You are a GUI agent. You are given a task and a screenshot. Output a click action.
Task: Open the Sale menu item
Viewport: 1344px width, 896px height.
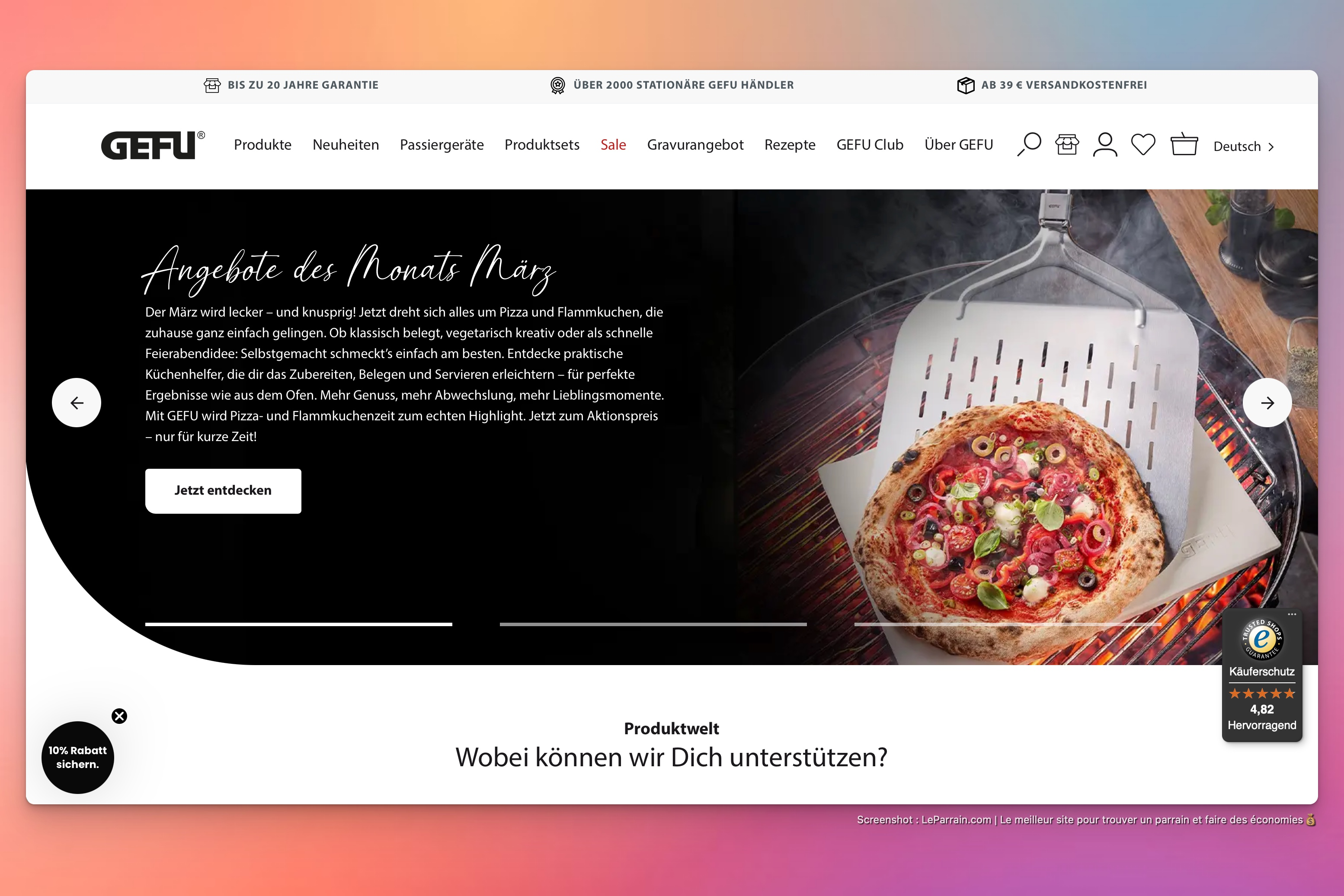point(613,144)
